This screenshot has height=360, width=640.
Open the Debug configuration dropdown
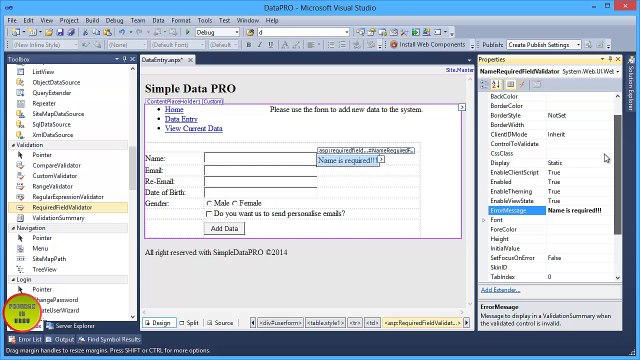(x=237, y=32)
